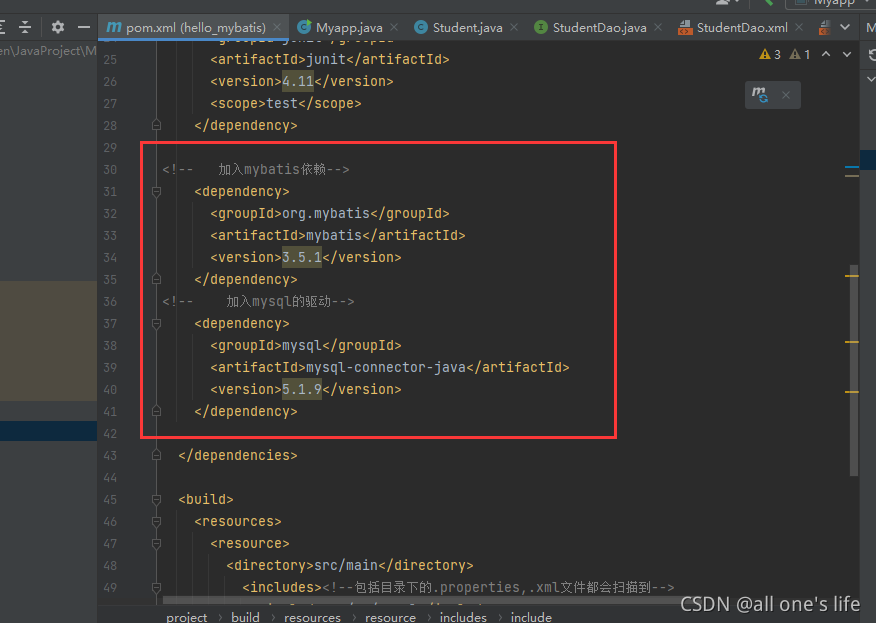
Task: Click line number 30 in gutter
Action: tap(110, 169)
